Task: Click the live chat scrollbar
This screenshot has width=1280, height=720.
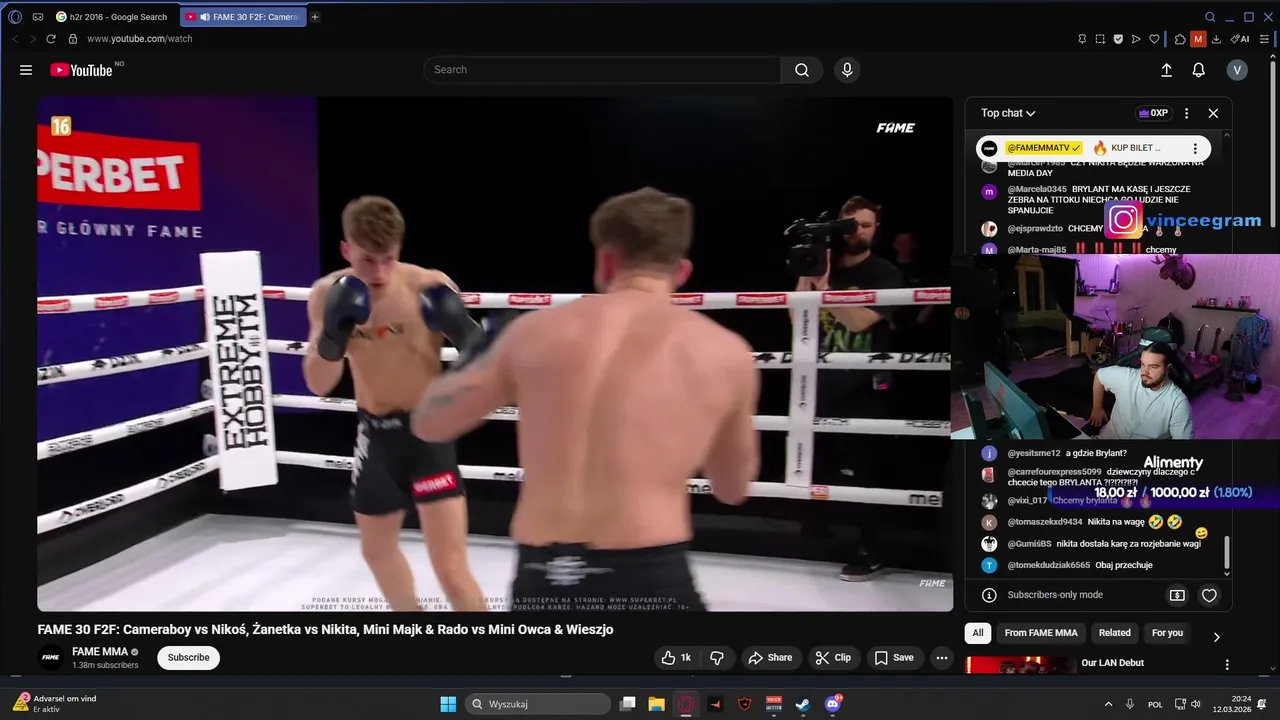Action: (1227, 553)
